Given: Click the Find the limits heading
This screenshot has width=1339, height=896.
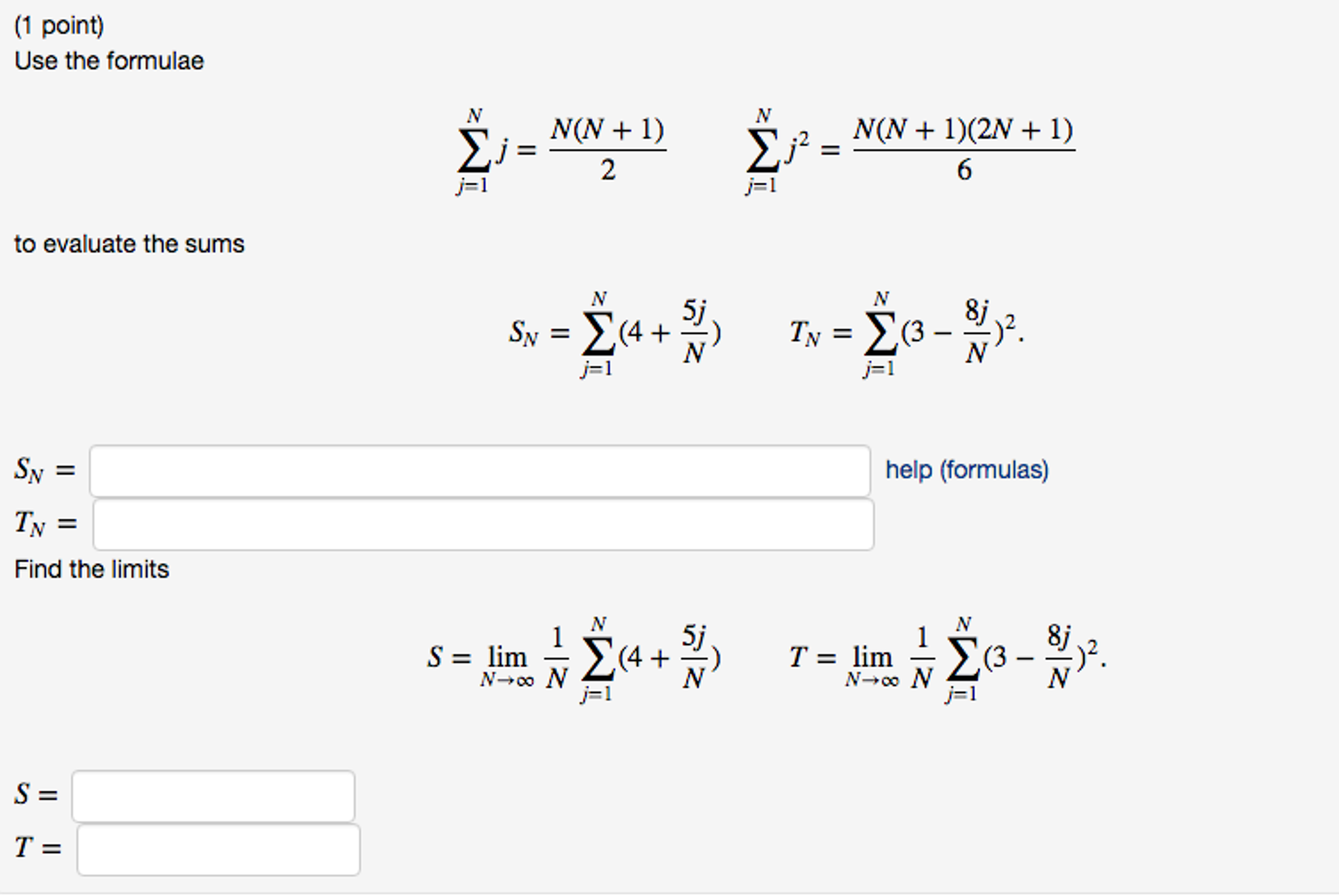Looking at the screenshot, I should pos(92,568).
